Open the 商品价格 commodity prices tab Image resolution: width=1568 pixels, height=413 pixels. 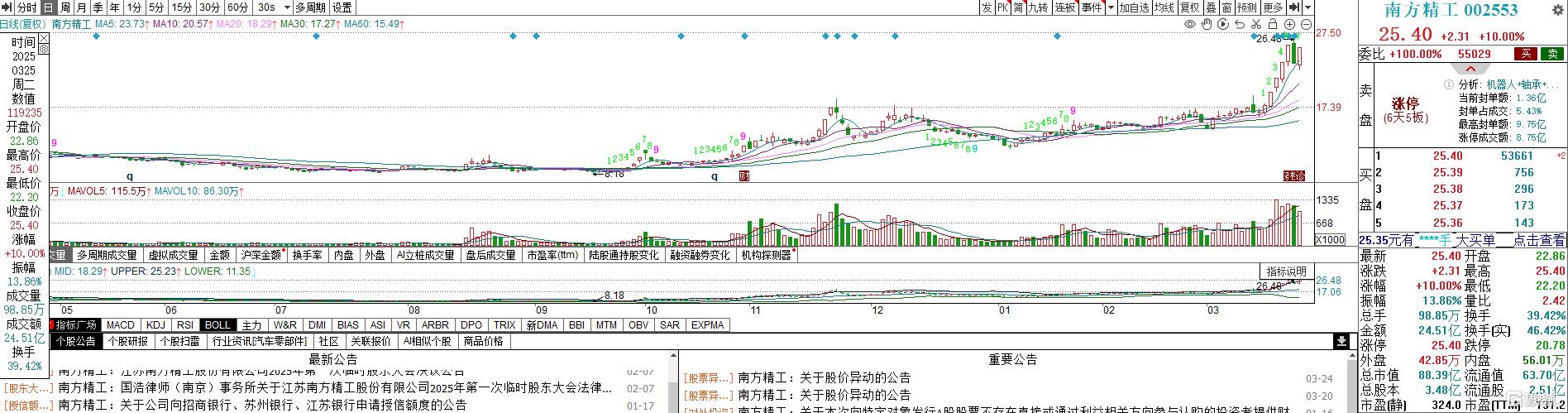coord(483,341)
